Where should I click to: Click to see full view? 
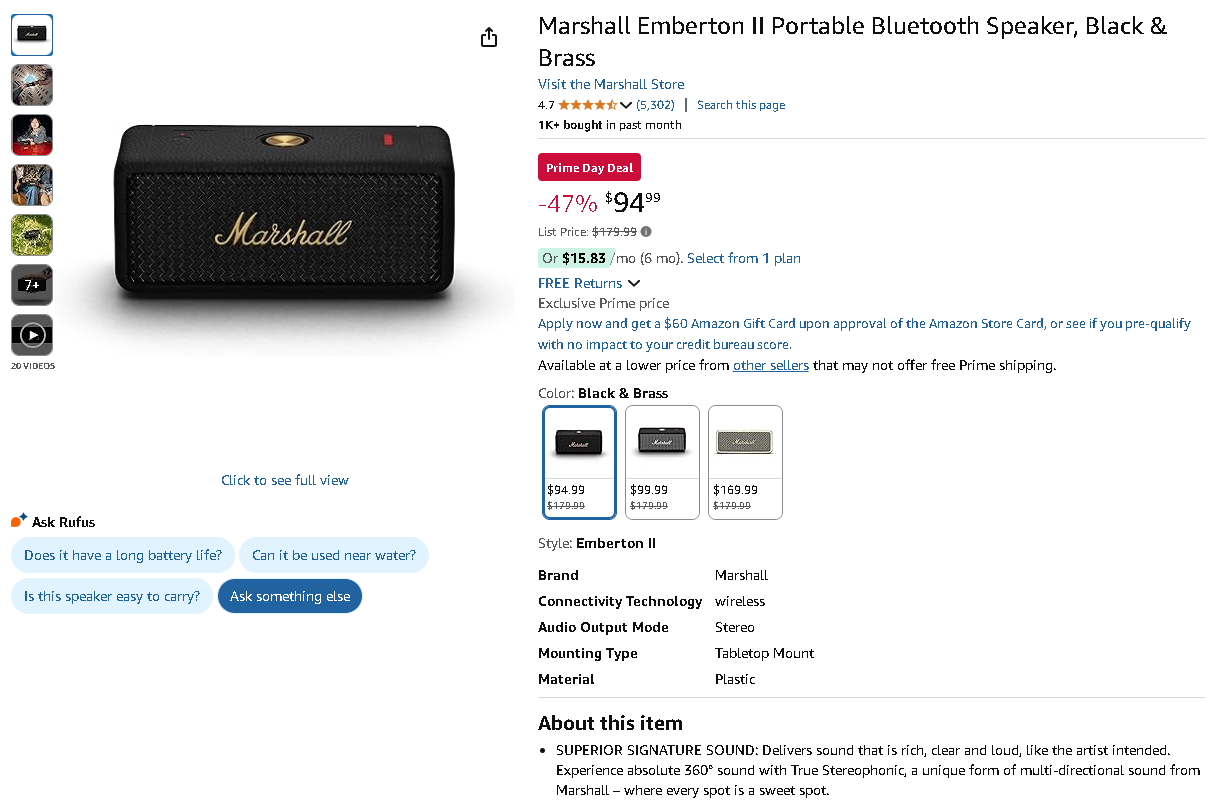(x=285, y=480)
